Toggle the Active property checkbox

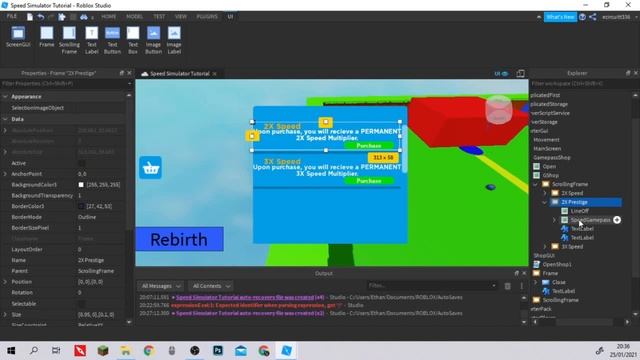click(x=81, y=163)
